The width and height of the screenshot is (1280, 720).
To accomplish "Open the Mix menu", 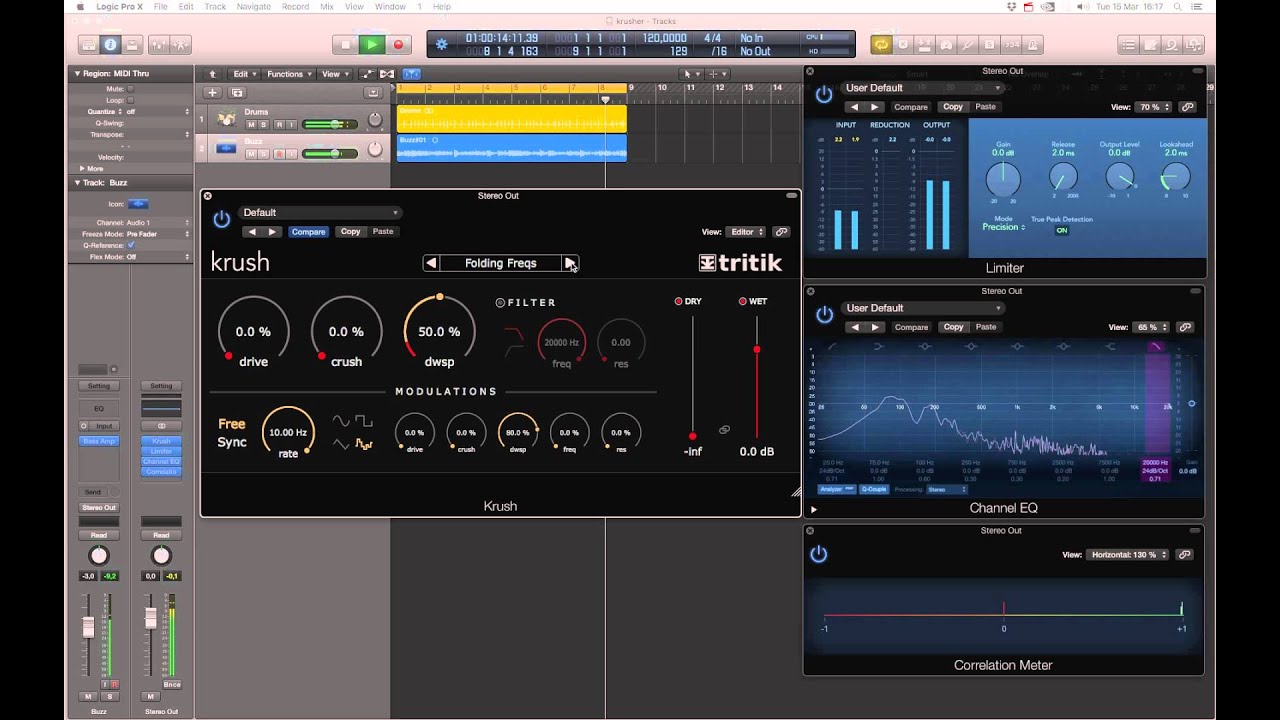I will pyautogui.click(x=327, y=7).
